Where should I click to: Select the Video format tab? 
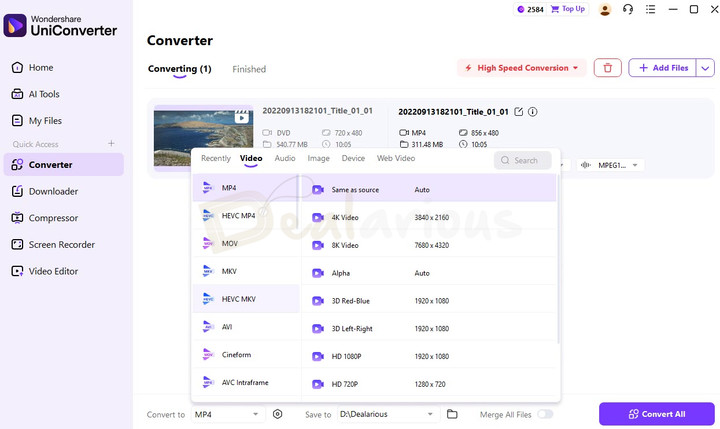[x=251, y=158]
